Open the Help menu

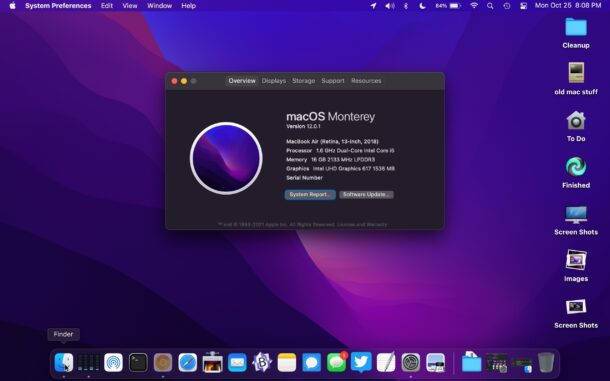click(188, 6)
